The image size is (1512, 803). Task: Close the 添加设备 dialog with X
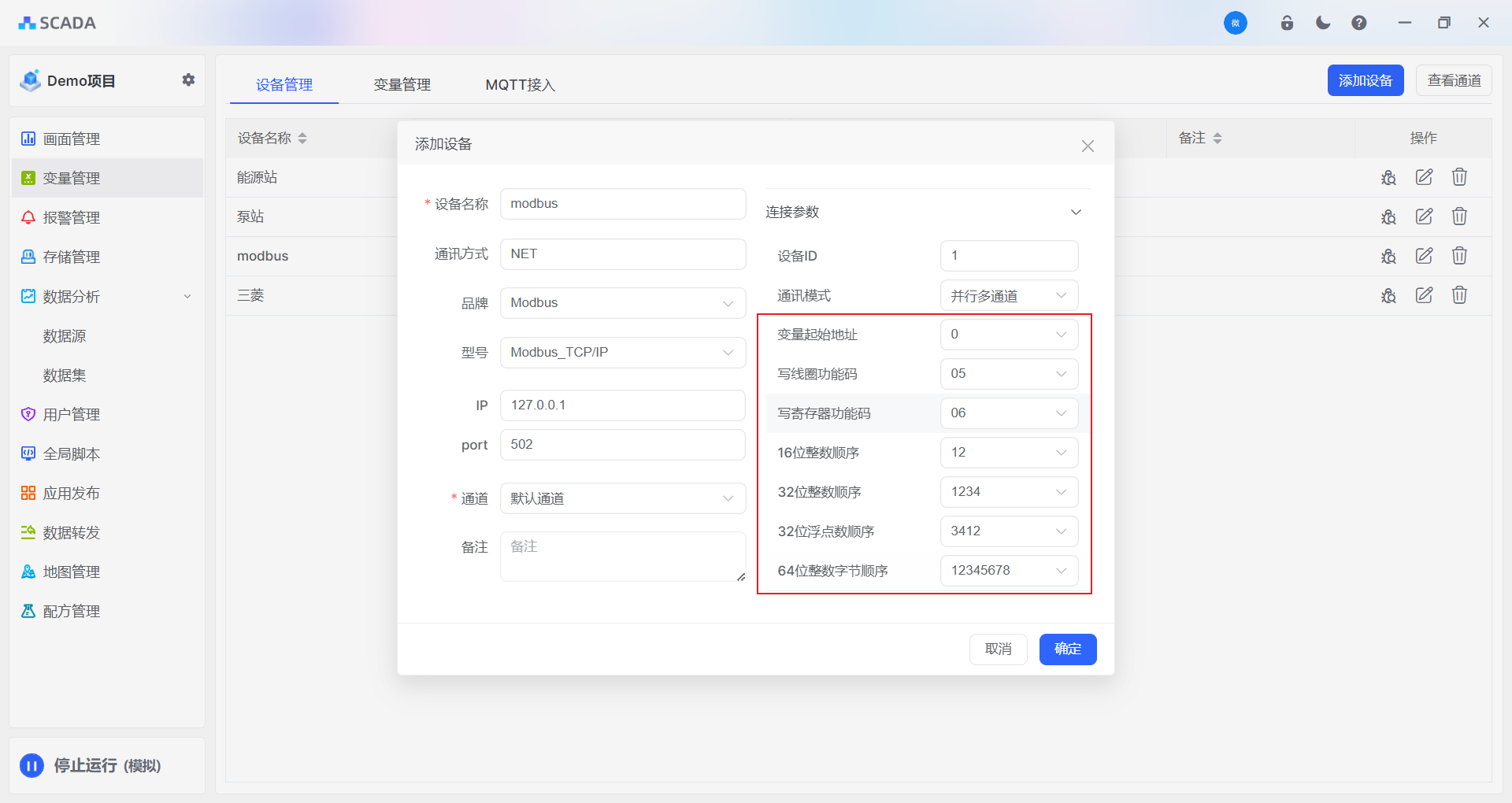click(1088, 146)
